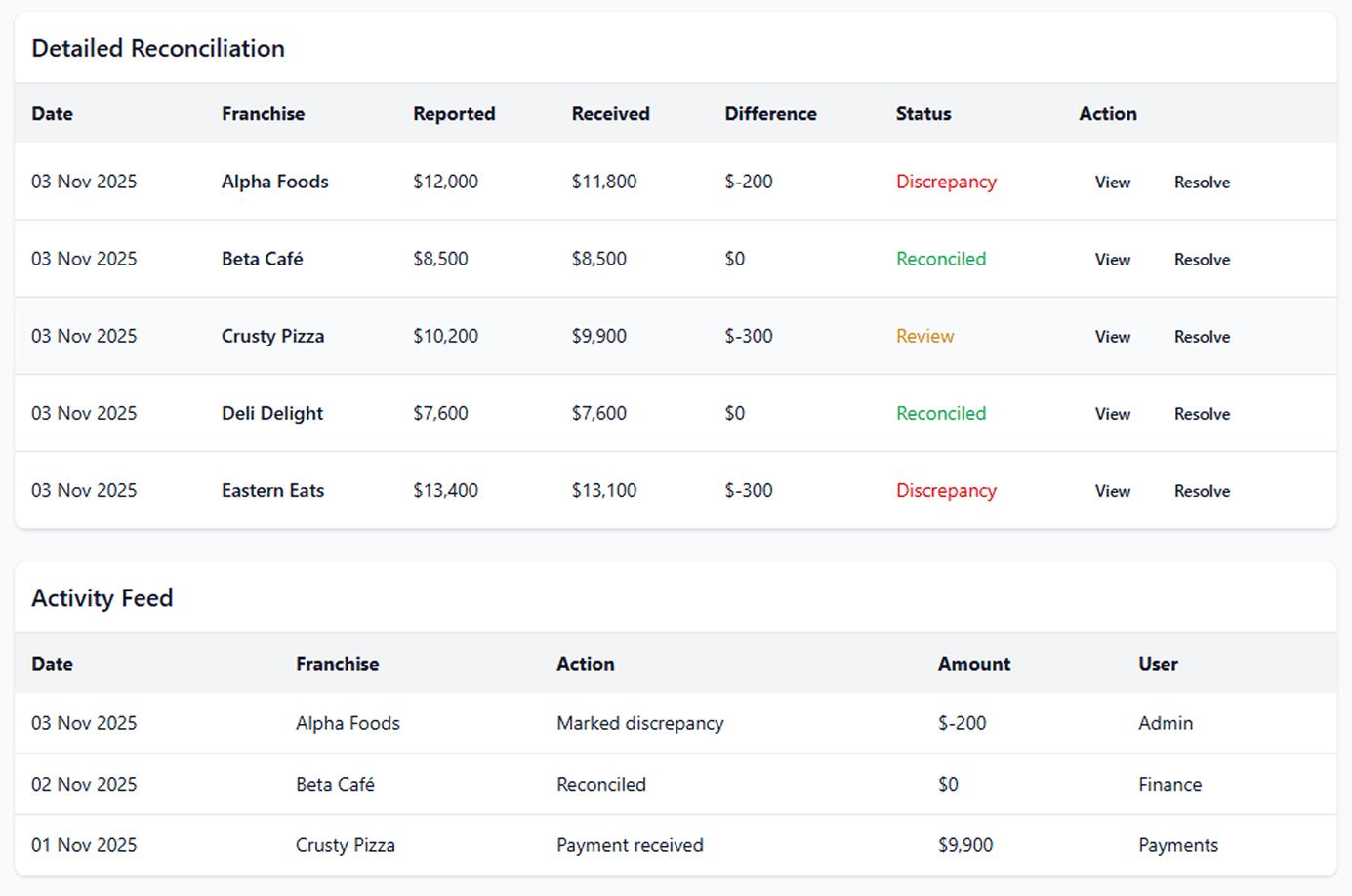
Task: Click Resolve for Deli Delight
Action: [1202, 414]
